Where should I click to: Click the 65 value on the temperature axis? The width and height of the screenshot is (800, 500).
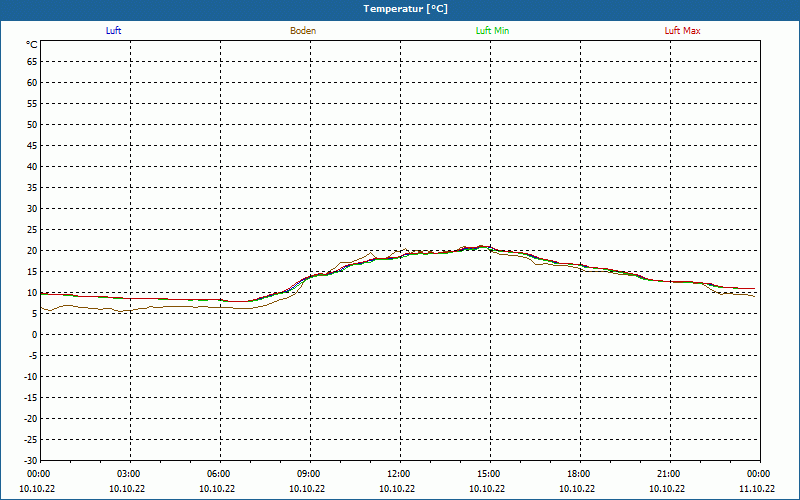[x=32, y=62]
